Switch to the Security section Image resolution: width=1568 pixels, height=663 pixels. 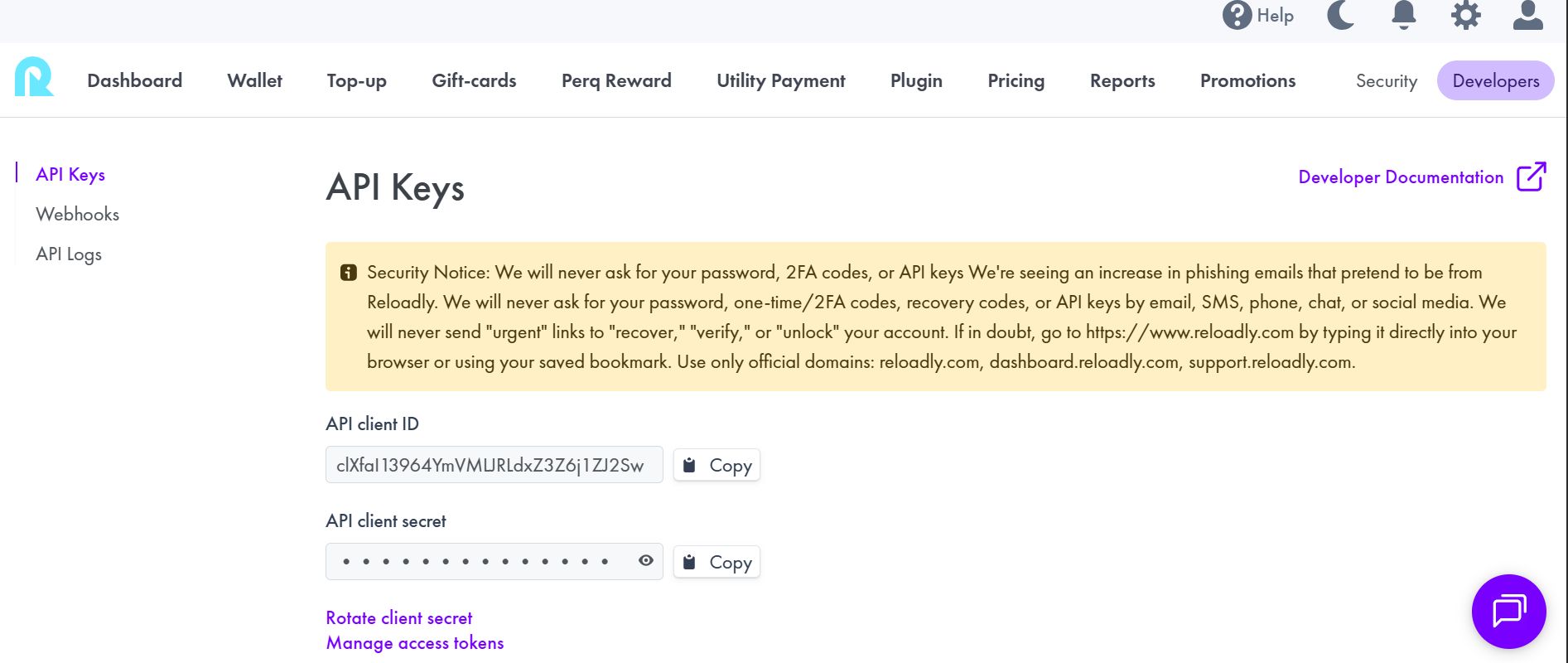pos(1386,81)
